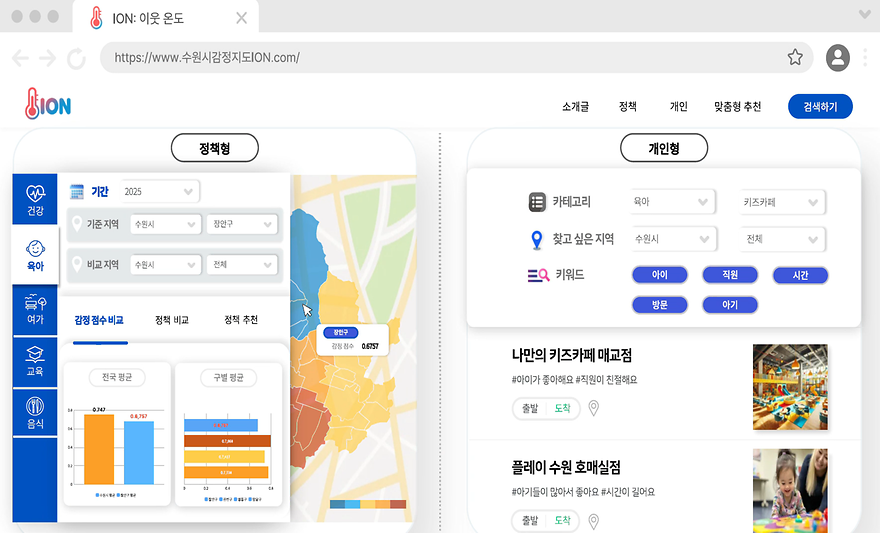Screen dimensions: 880x533
Task: Select the 여가 leisure sidebar icon
Action: pyautogui.click(x=35, y=306)
